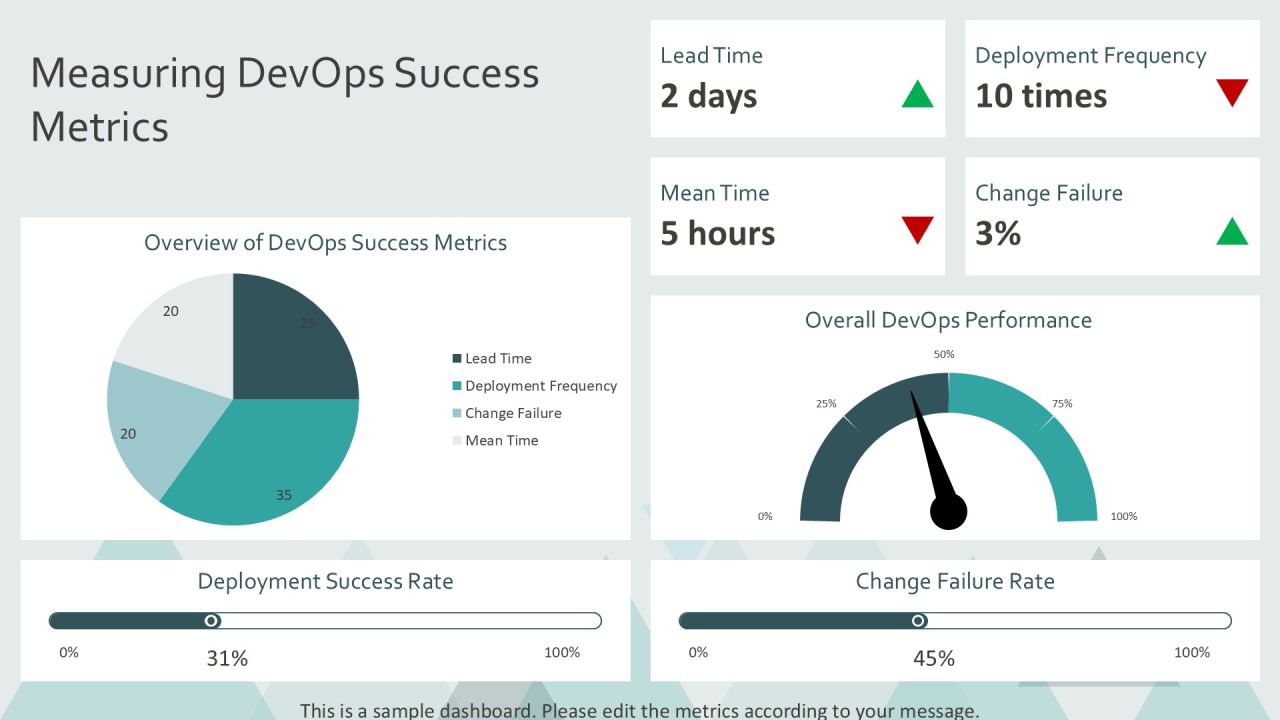Click the '45%' value under the slider
The width and height of the screenshot is (1280, 720).
click(x=934, y=658)
